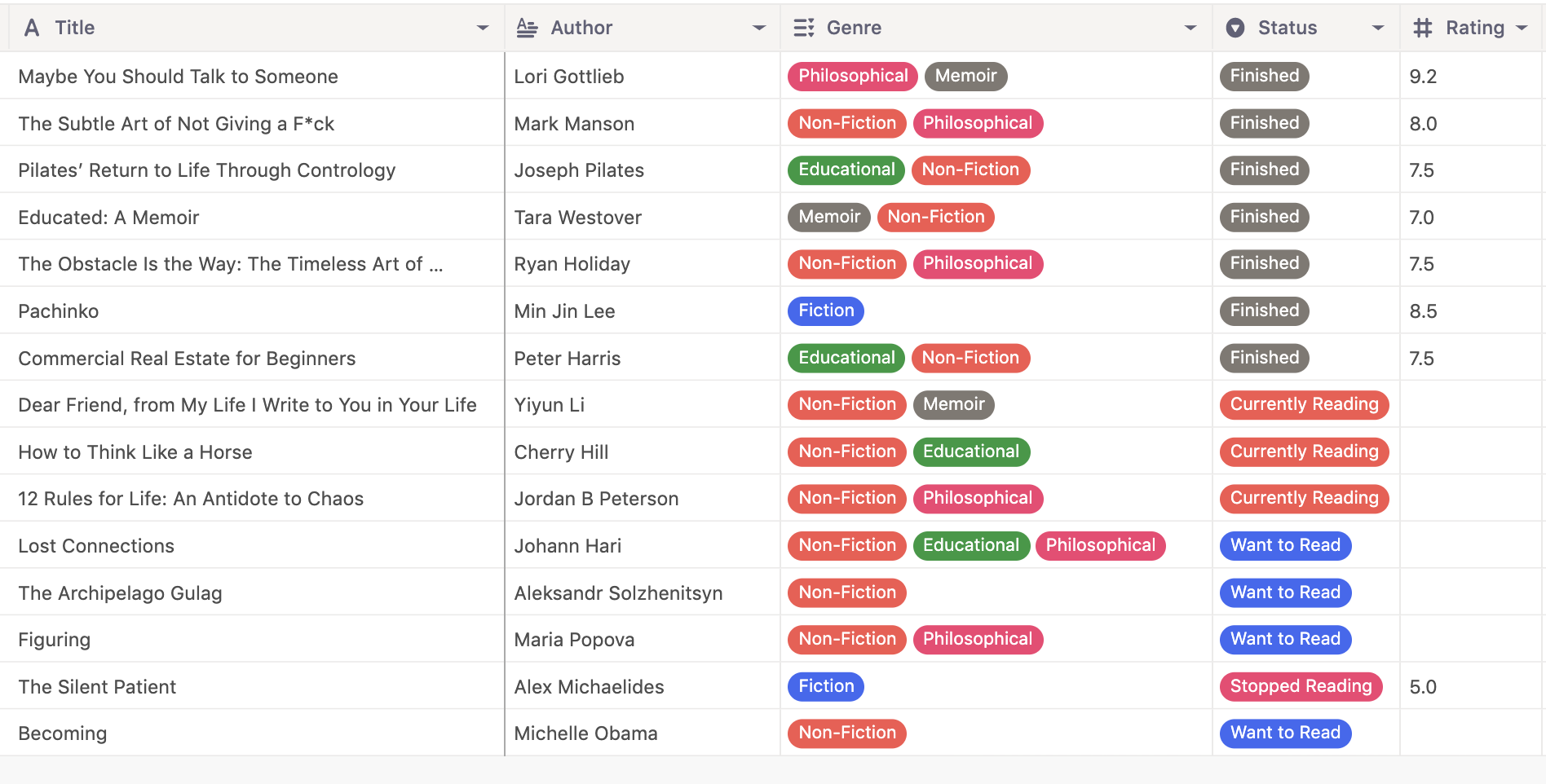Image resolution: width=1546 pixels, height=784 pixels.
Task: Click Want to Read status in the Figuring row
Action: [1286, 639]
